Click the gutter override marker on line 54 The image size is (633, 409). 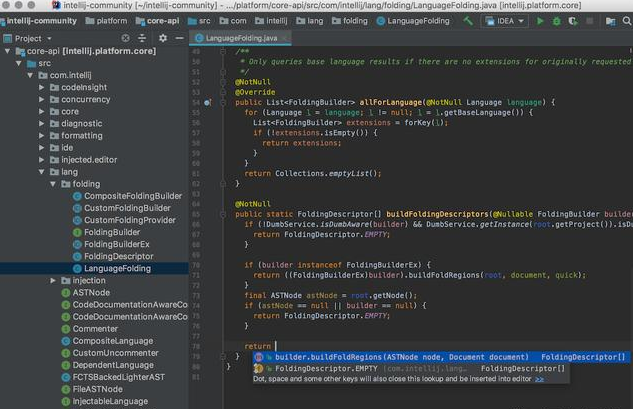(x=207, y=102)
